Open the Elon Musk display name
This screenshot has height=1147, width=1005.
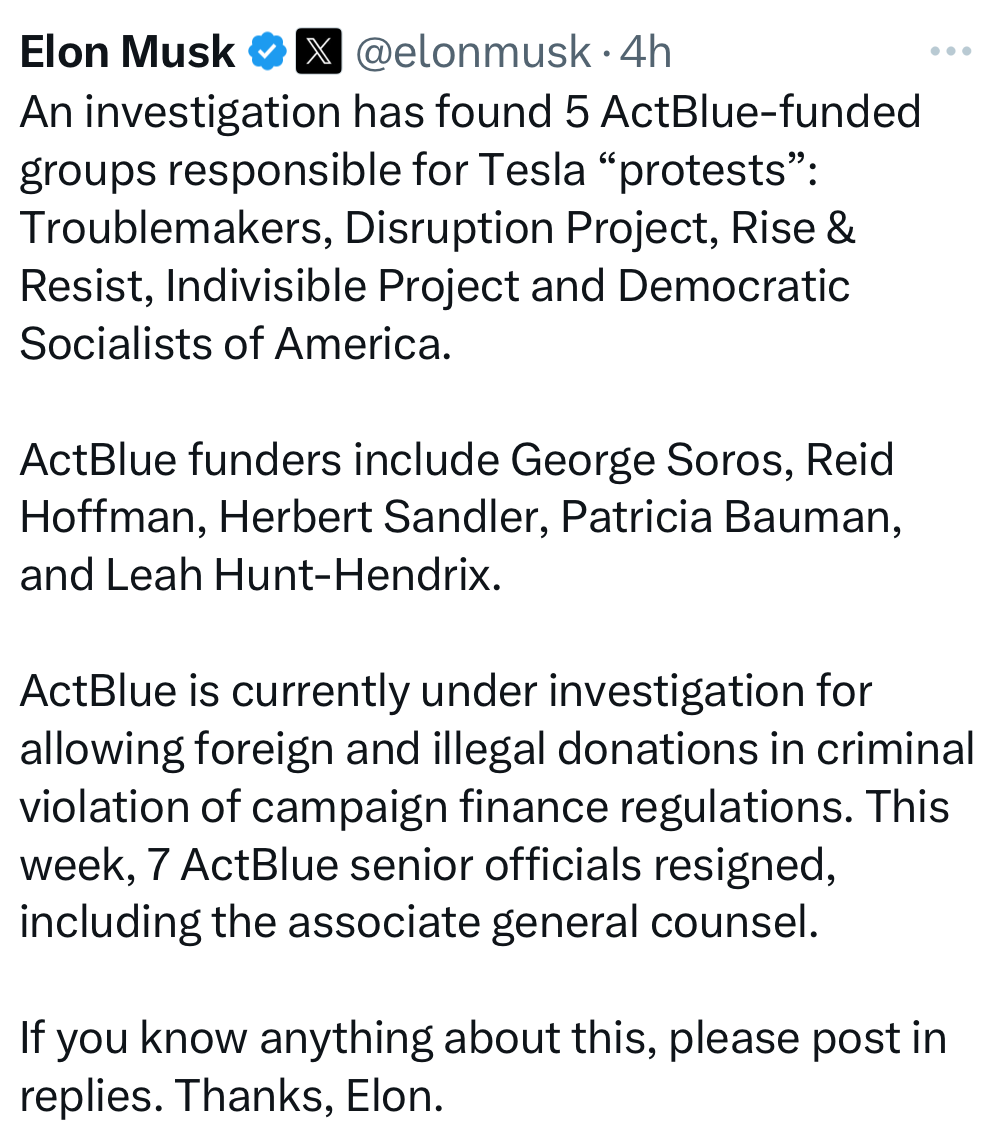127,53
